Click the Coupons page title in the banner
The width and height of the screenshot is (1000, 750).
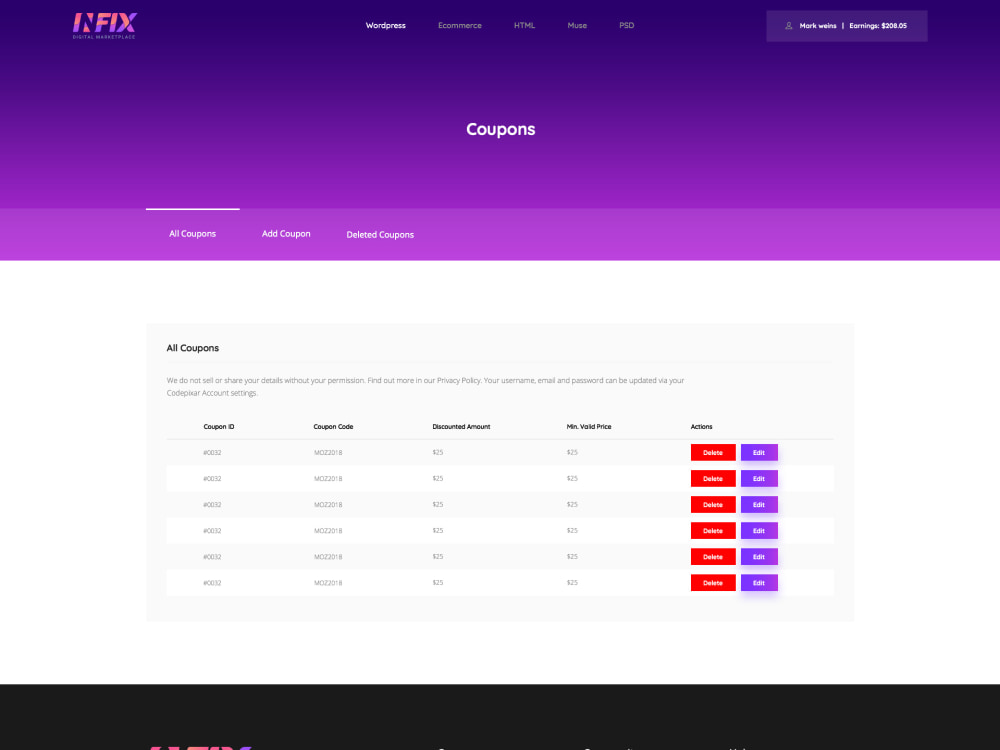[501, 129]
